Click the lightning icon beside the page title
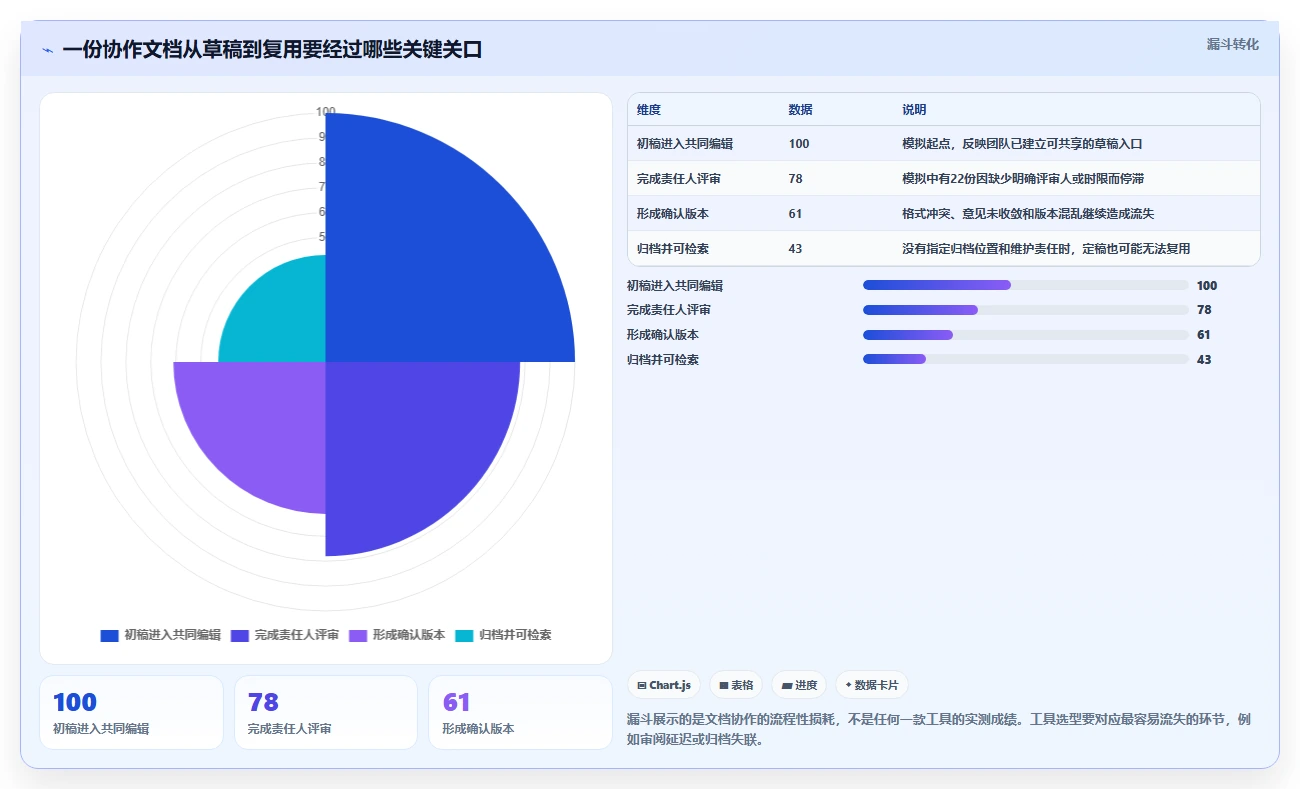The image size is (1300, 789). [47, 50]
